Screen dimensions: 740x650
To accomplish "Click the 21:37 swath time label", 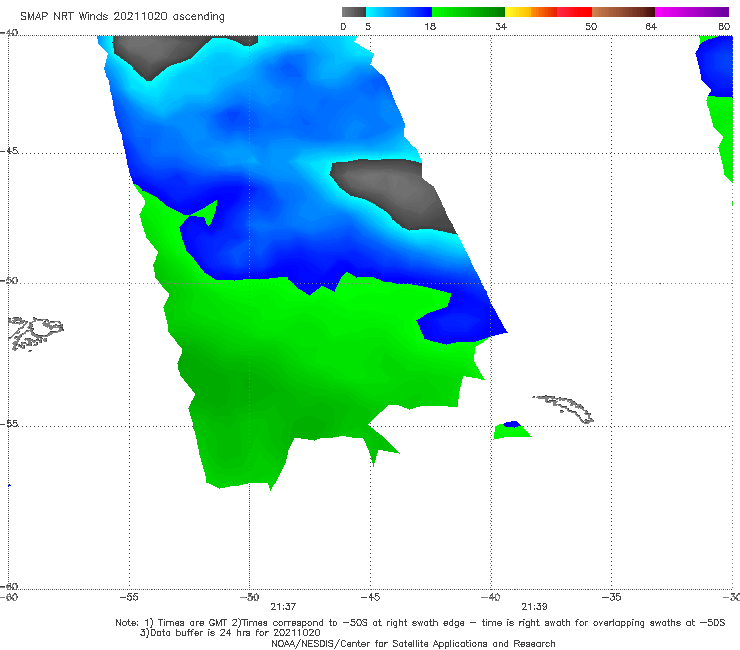I will [x=283, y=607].
